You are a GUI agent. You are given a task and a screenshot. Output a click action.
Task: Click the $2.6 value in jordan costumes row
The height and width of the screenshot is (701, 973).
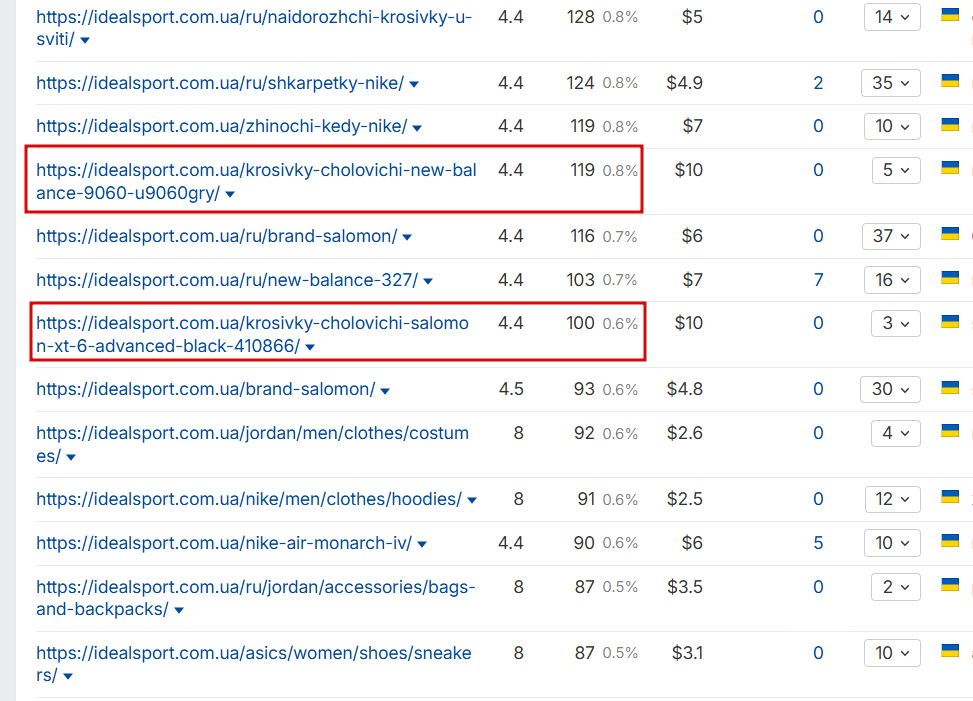tap(684, 433)
